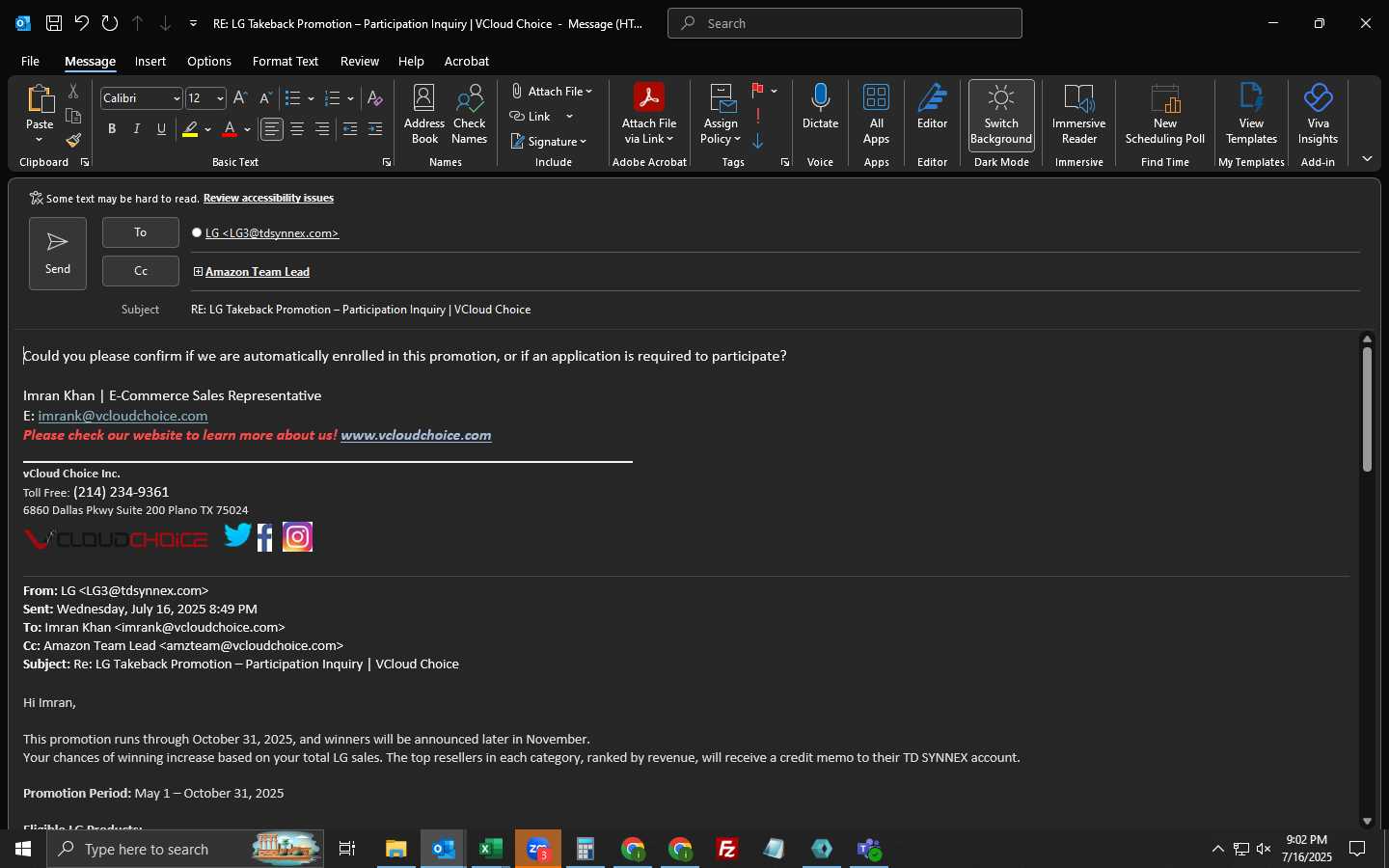Open the Editor tool

[933, 106]
